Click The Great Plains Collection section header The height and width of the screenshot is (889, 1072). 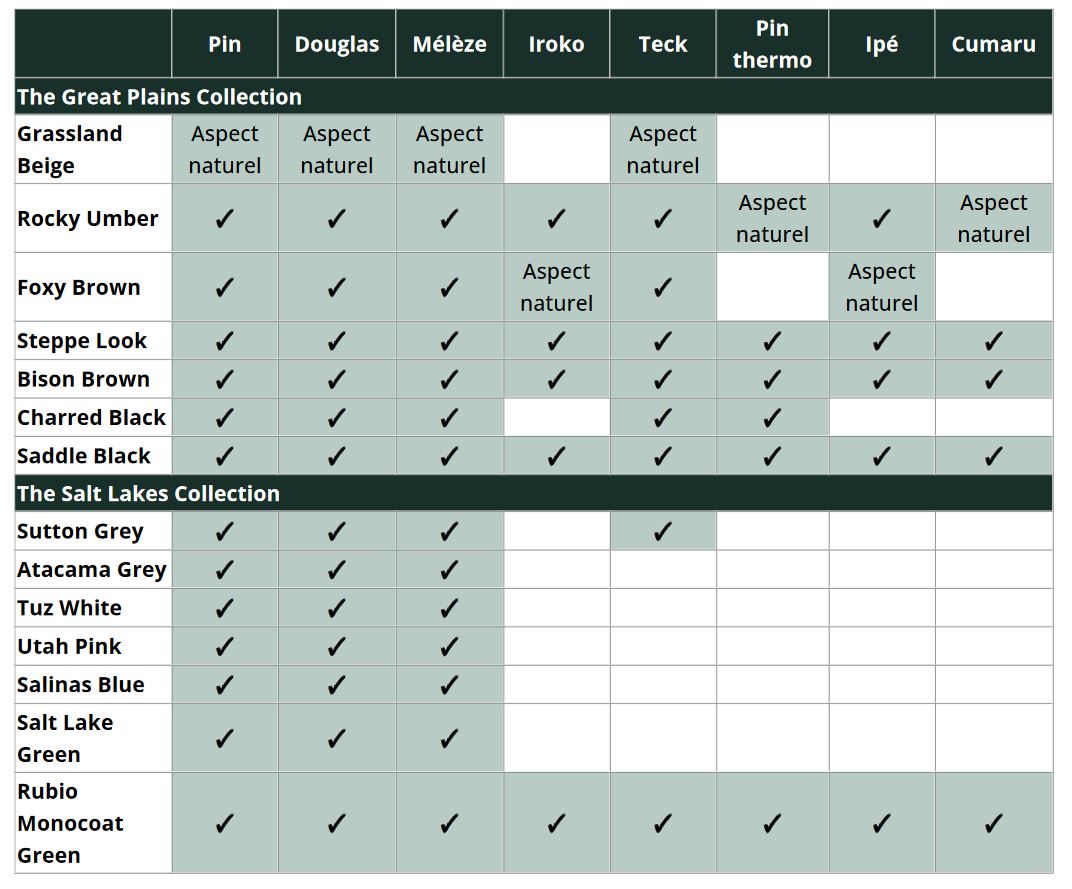tap(160, 97)
